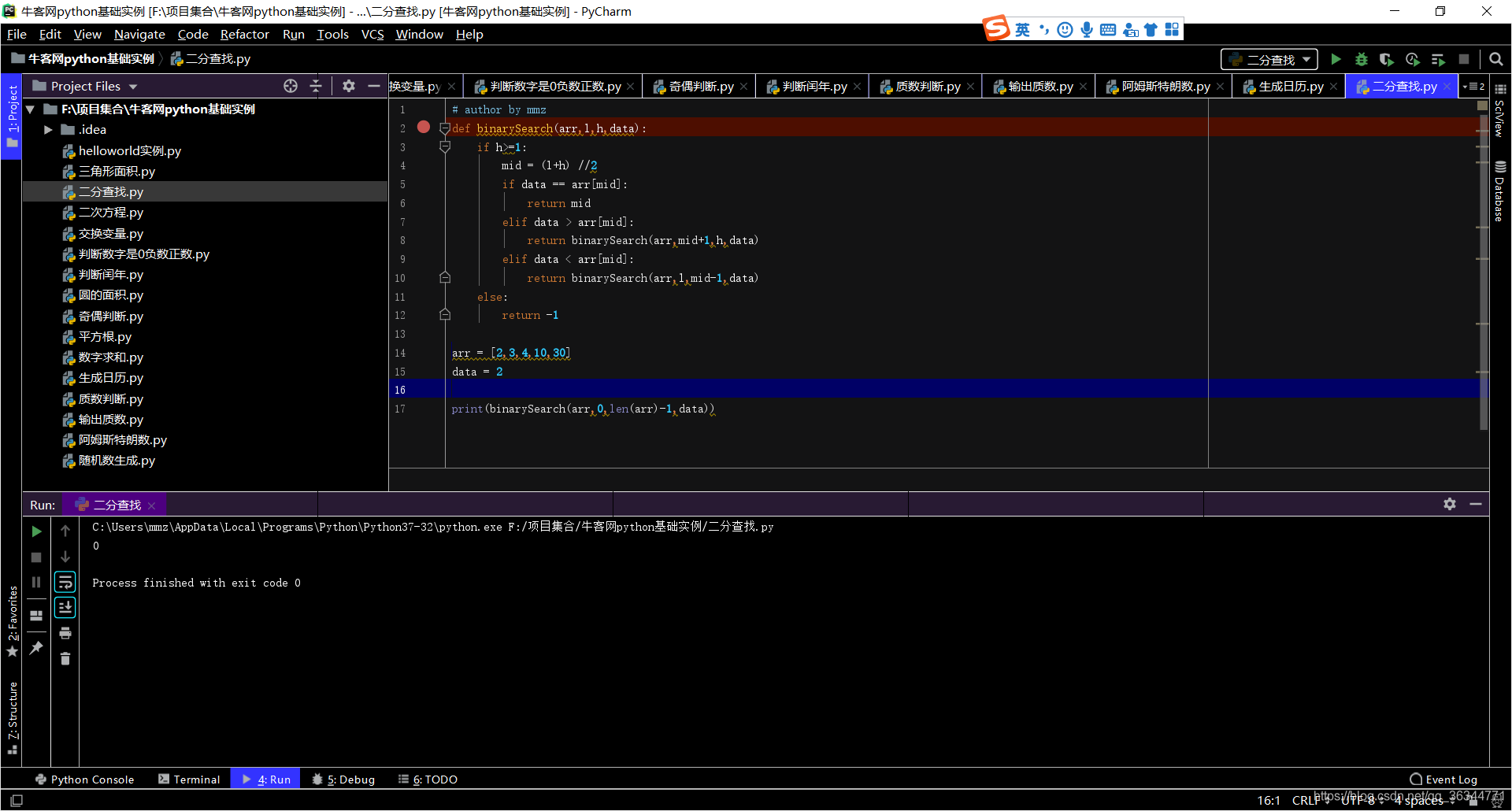This screenshot has height=811, width=1512.
Task: Close the 二分查找 Run tab
Action: click(x=152, y=505)
